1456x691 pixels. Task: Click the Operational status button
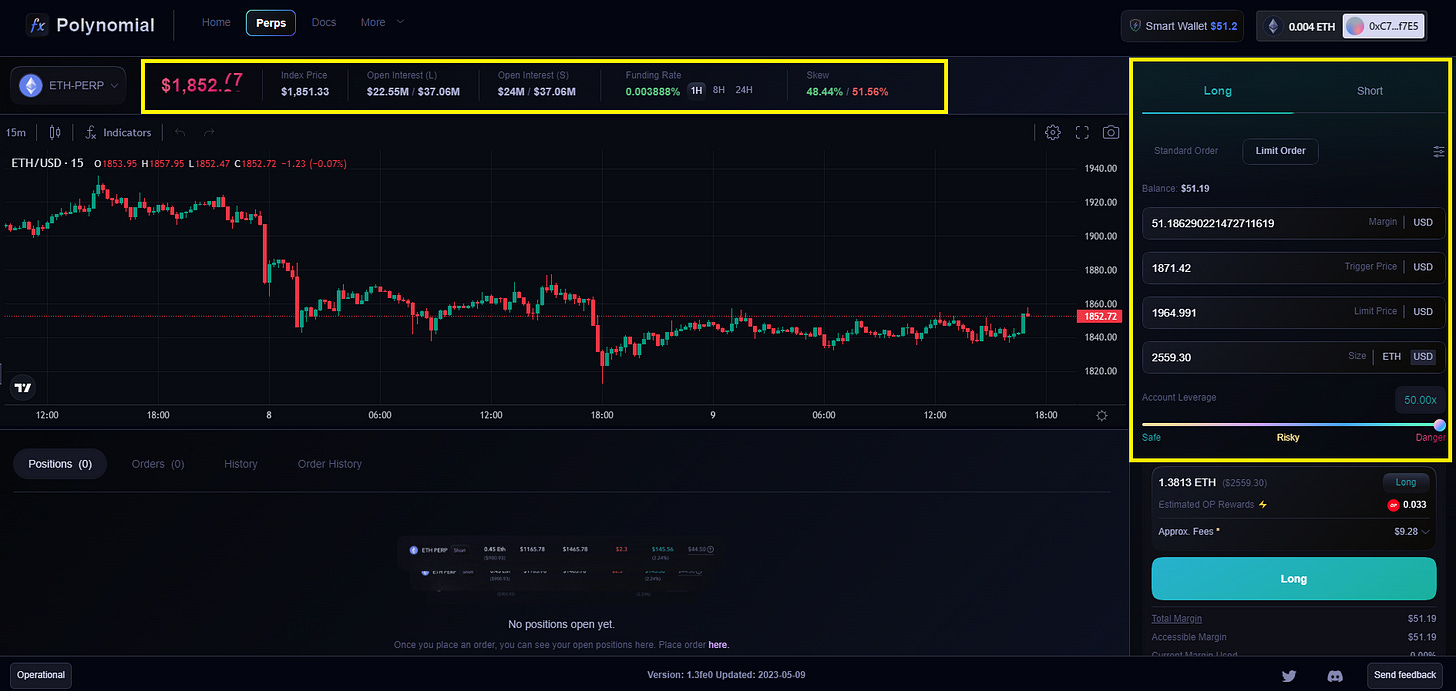tap(41, 675)
